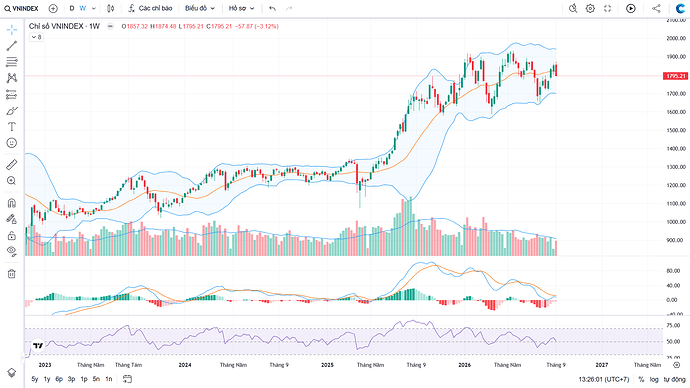Set range to 1n
Viewport: 690px width, 388px height.
pos(109,379)
